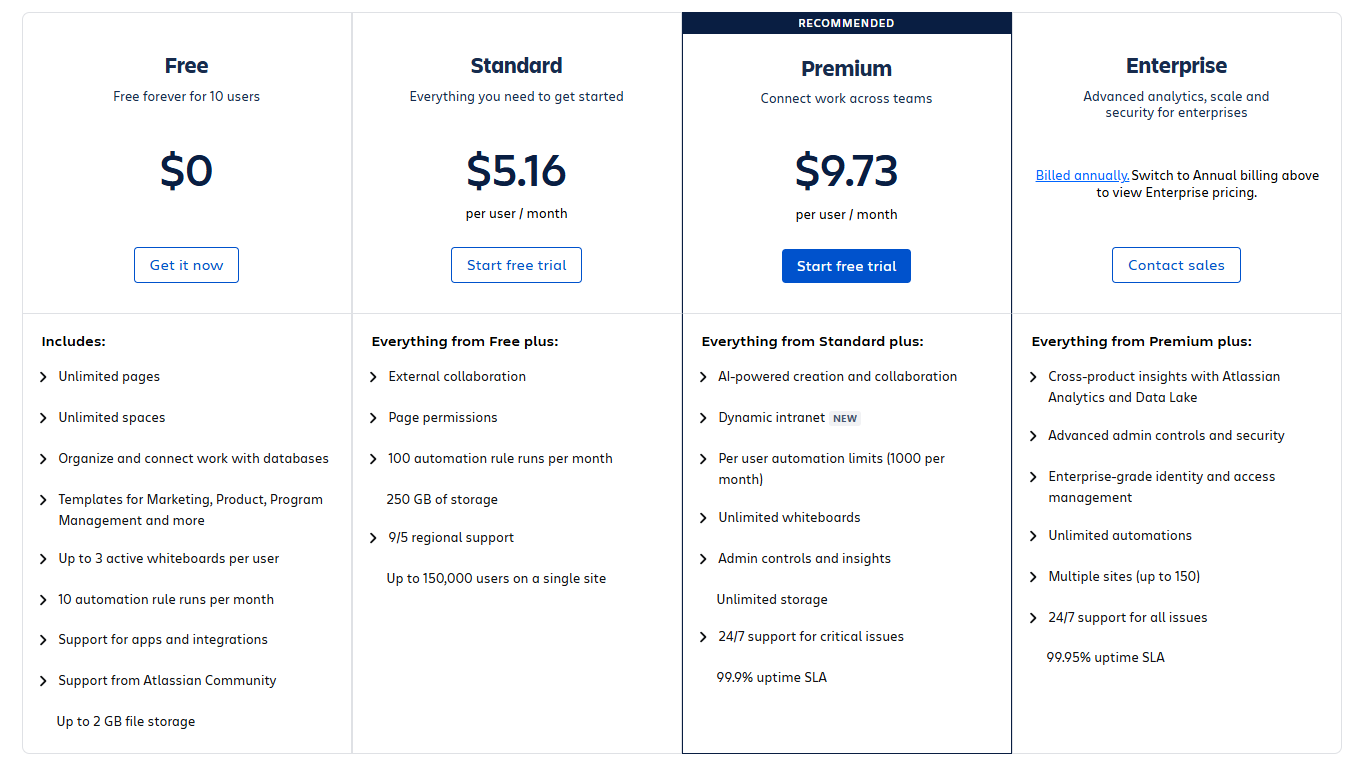Screen dimensions: 1352x762
Task: Expand the Unlimited pages feature chevron
Action: point(44,377)
